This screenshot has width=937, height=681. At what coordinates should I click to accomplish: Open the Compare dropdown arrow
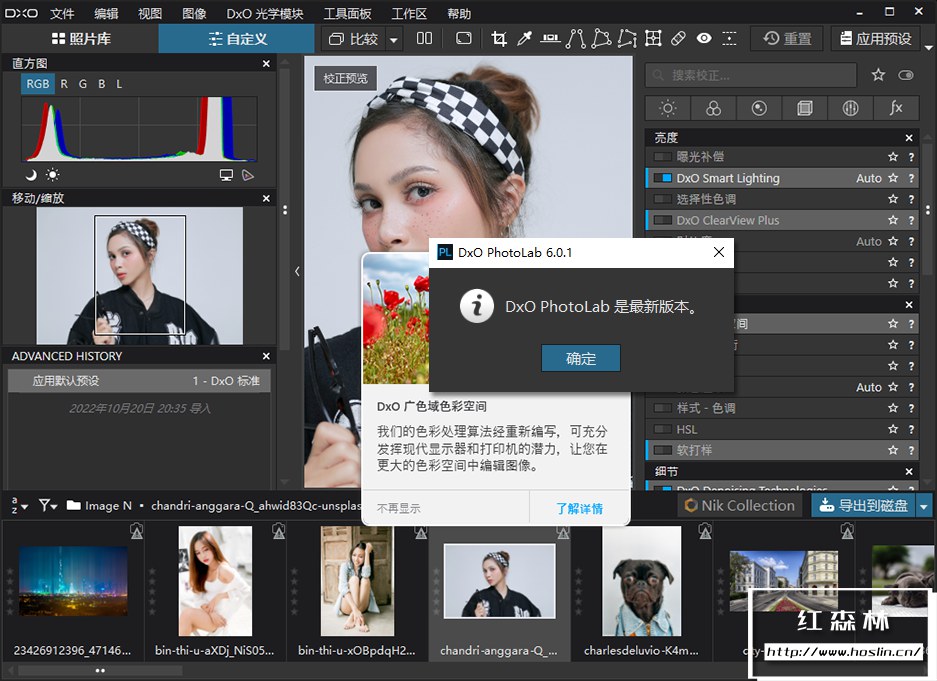point(394,40)
